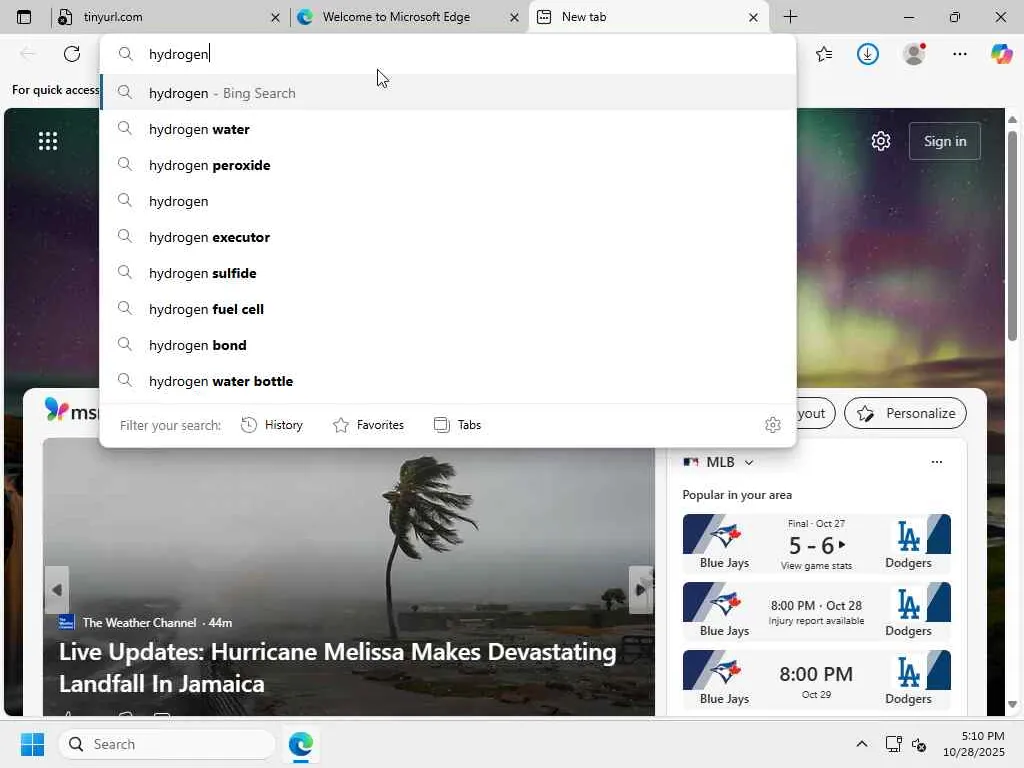Open page settings gear on new tab

tap(881, 141)
